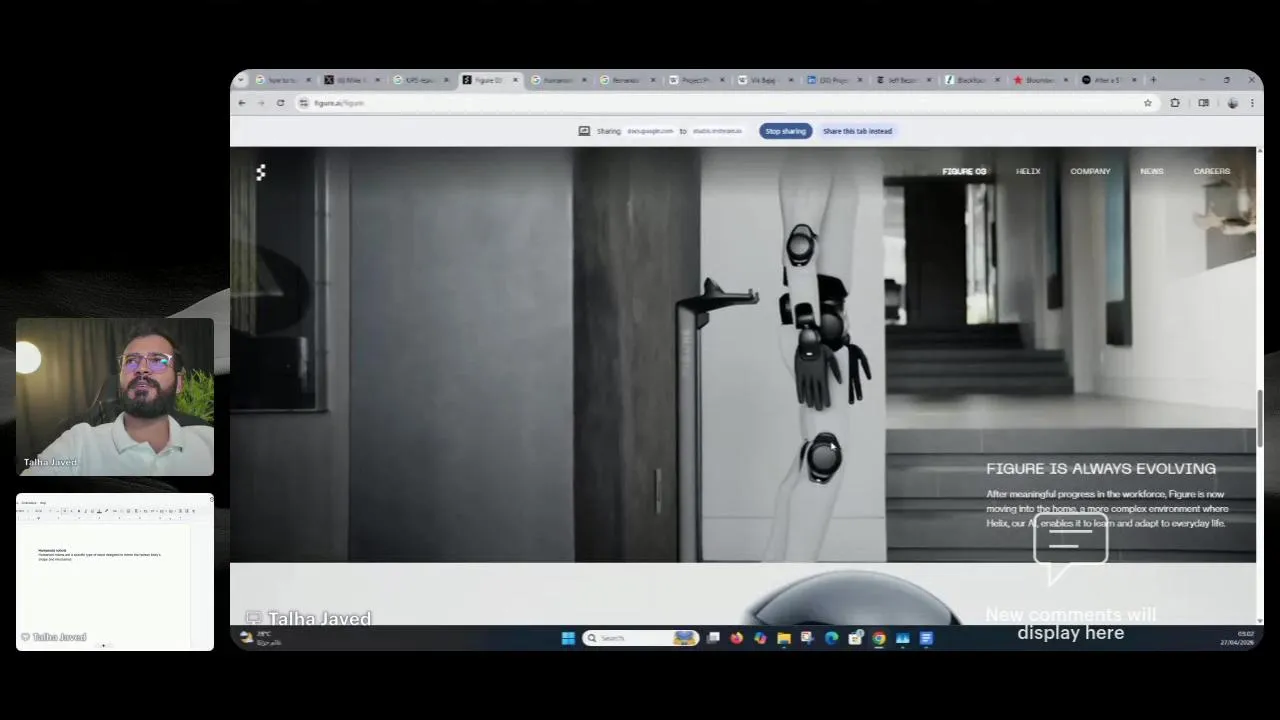Open CAREERS in site navigation
This screenshot has height=720, width=1280.
tap(1211, 171)
